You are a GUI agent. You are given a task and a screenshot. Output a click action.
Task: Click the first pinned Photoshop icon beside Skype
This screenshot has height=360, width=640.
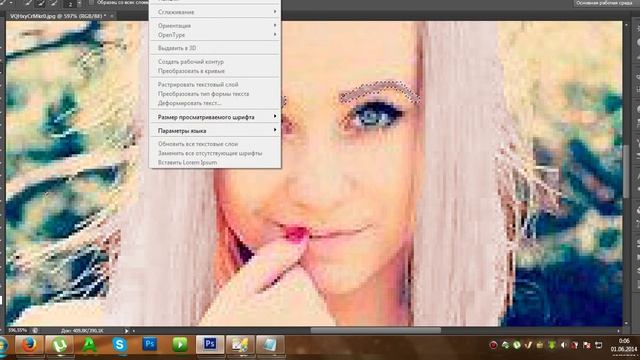click(149, 345)
